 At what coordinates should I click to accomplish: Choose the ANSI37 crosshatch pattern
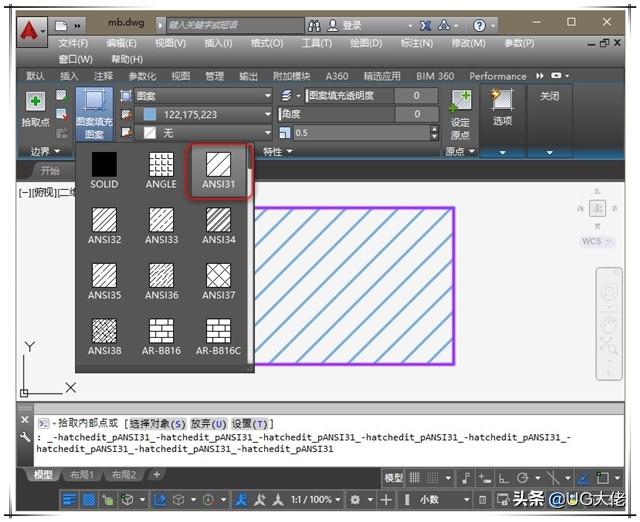coord(218,281)
